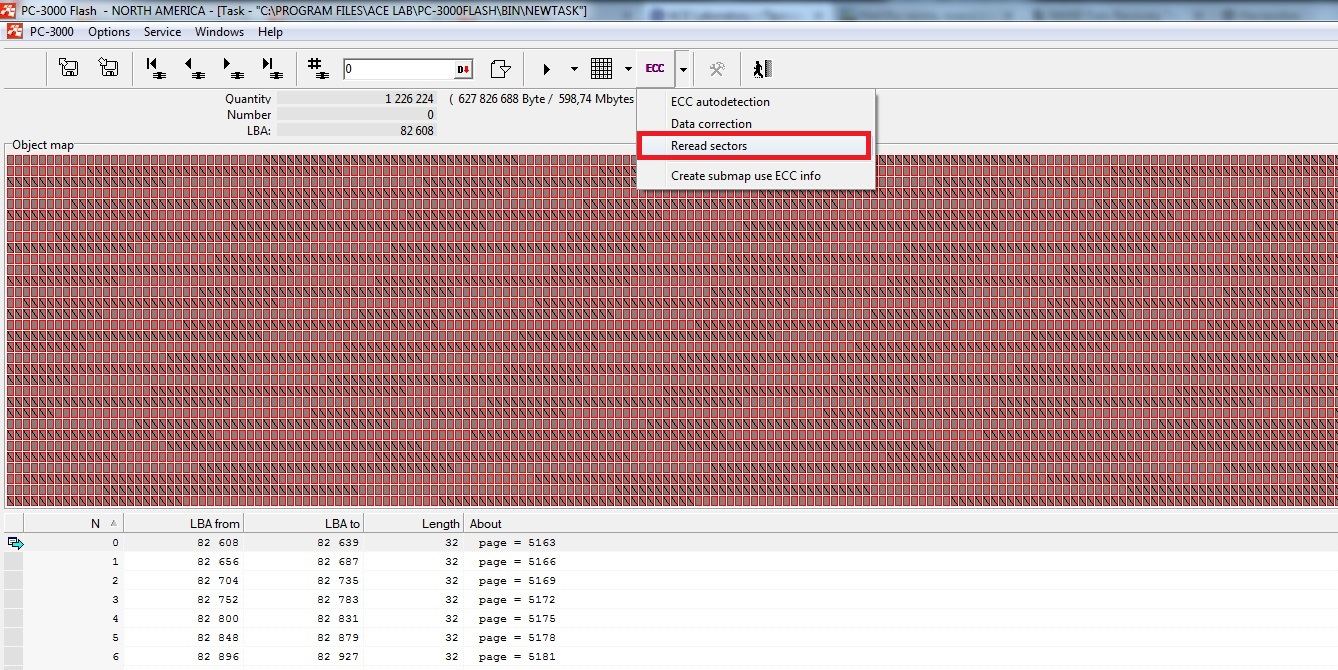
Task: Click the grid view icon
Action: [x=601, y=68]
